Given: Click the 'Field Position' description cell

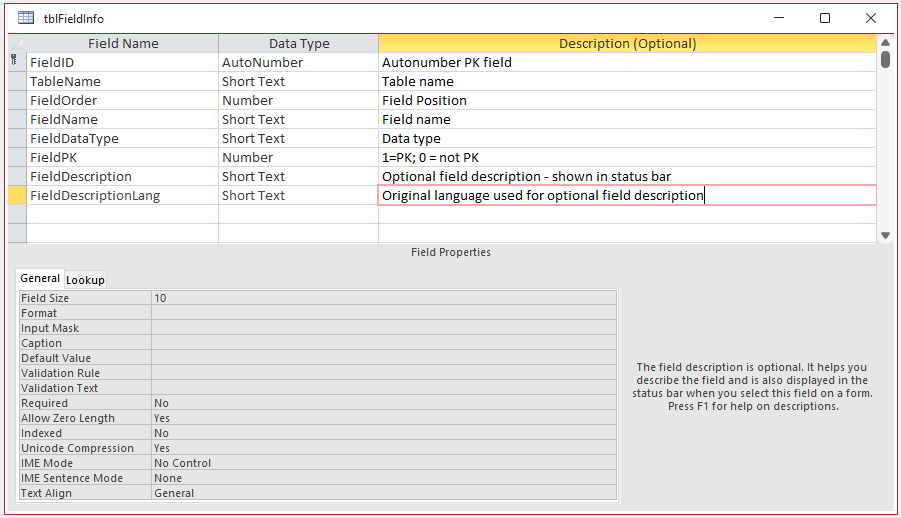Looking at the screenshot, I should pyautogui.click(x=627, y=100).
